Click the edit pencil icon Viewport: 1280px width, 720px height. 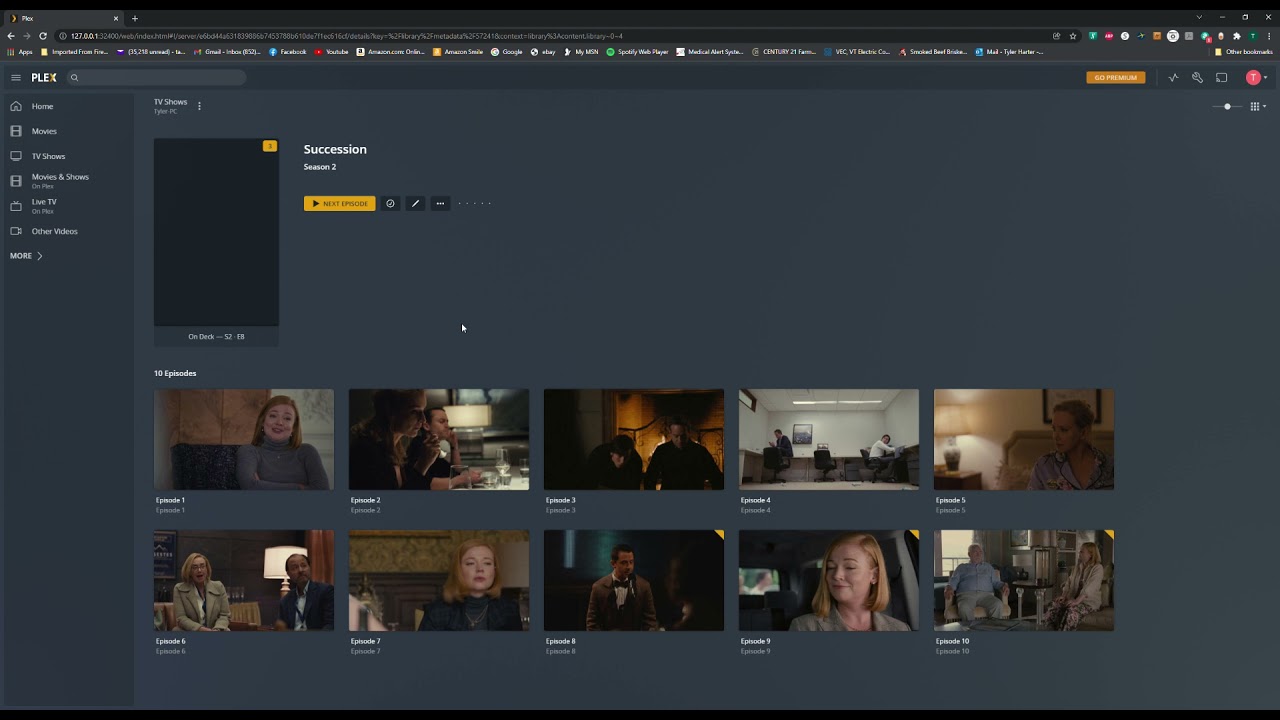[x=415, y=203]
